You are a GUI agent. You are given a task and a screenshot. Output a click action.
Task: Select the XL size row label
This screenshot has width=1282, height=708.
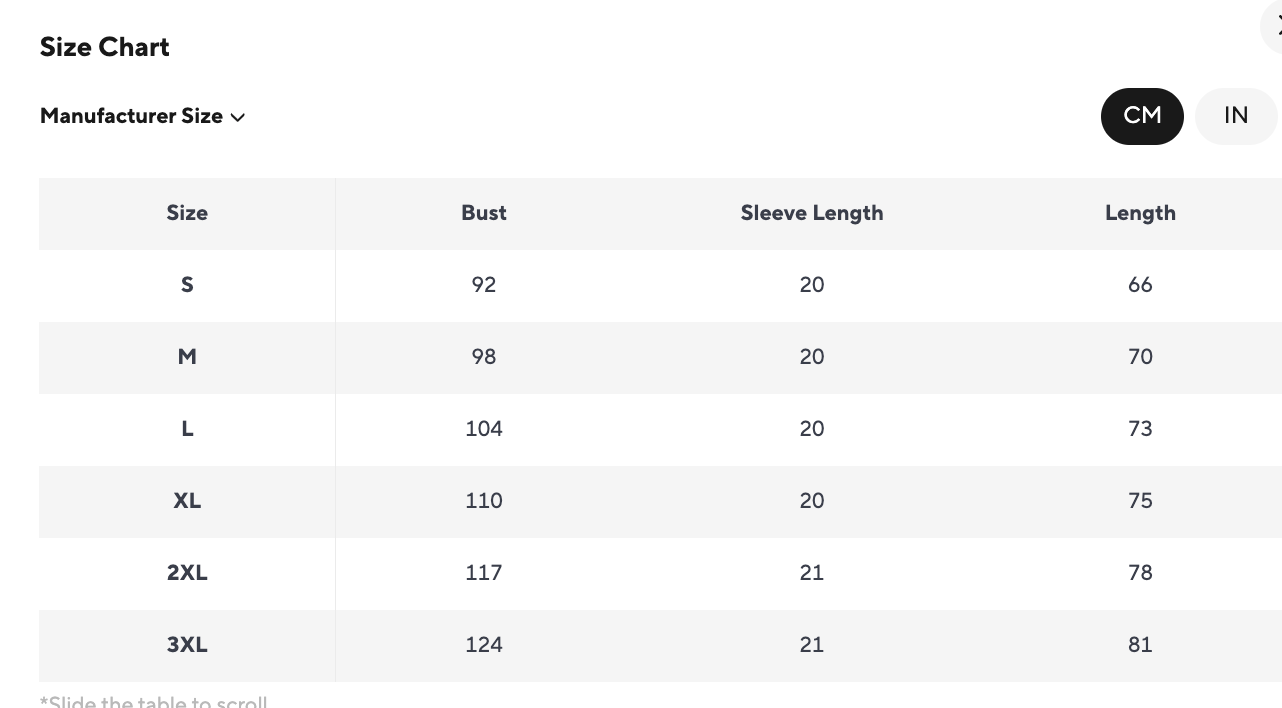187,501
